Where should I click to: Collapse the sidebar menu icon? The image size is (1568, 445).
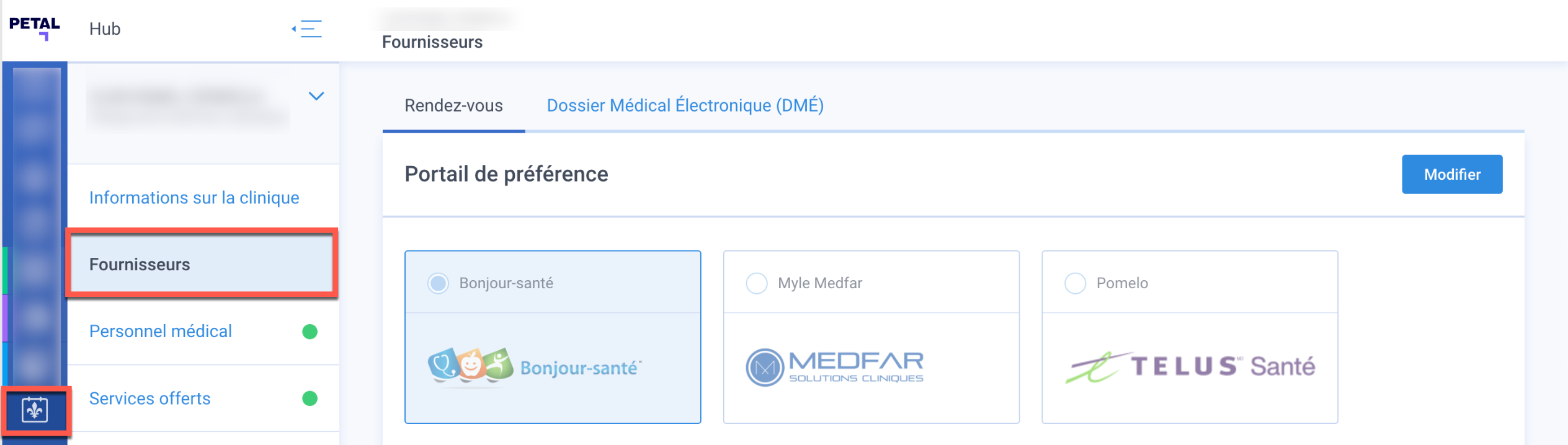[x=308, y=29]
